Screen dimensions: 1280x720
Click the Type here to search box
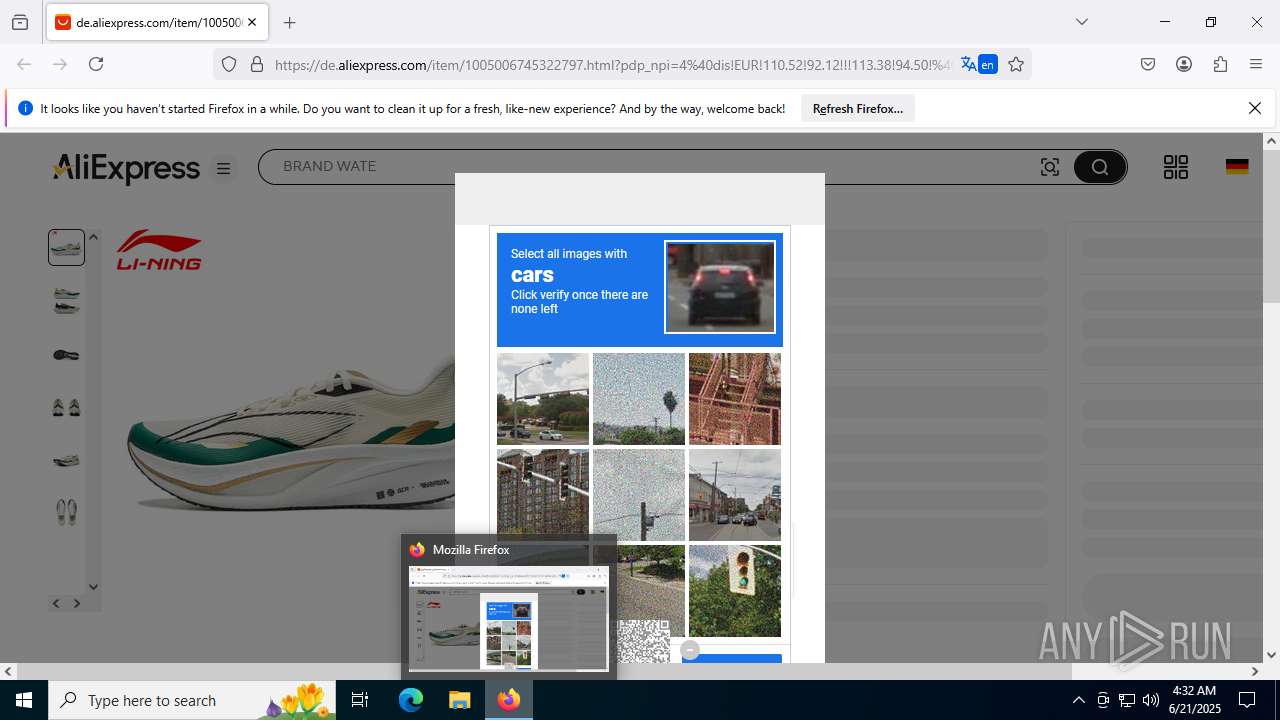[192, 700]
